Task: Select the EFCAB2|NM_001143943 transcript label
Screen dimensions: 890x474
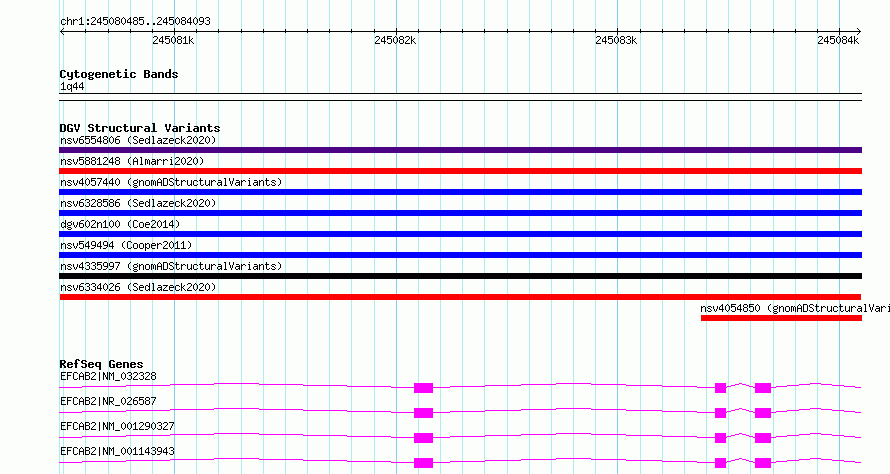Action: pyautogui.click(x=117, y=451)
